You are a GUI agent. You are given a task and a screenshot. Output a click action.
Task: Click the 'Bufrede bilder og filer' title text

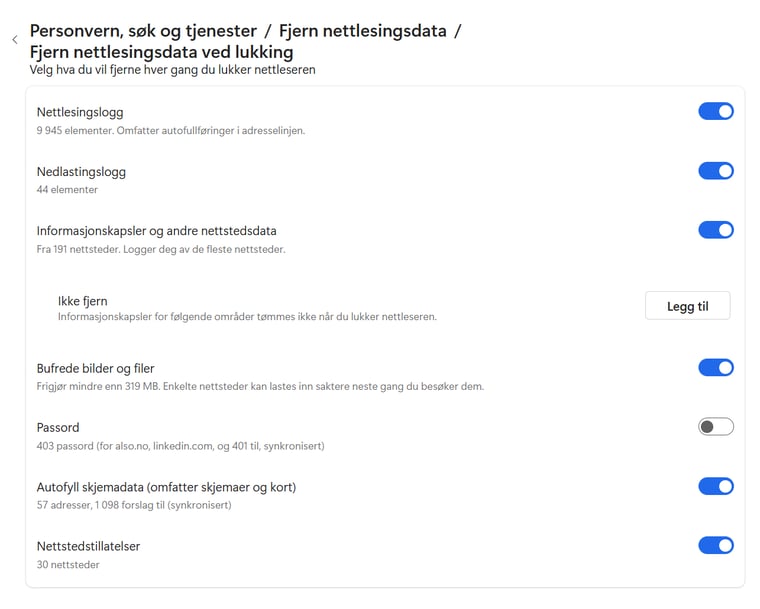(95, 368)
